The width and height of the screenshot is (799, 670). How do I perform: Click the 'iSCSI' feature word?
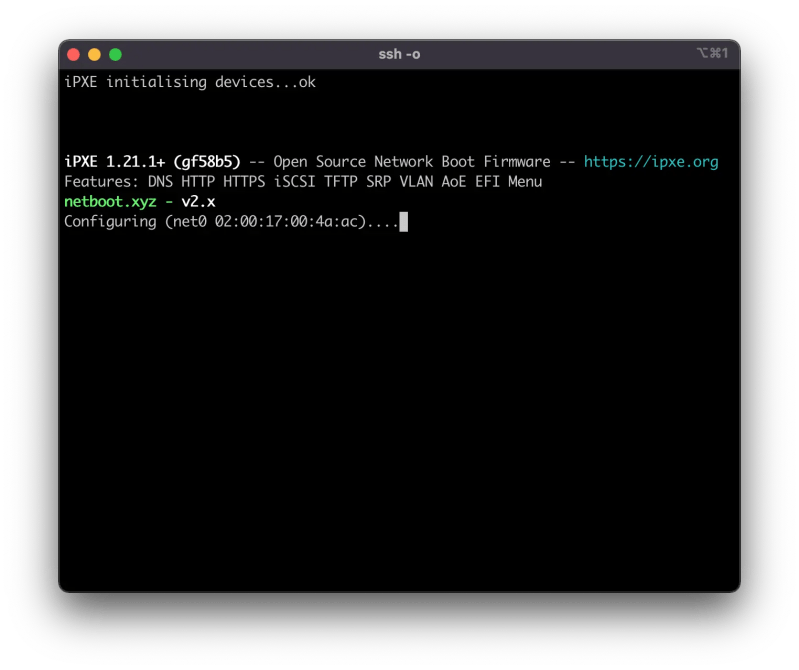(x=295, y=182)
